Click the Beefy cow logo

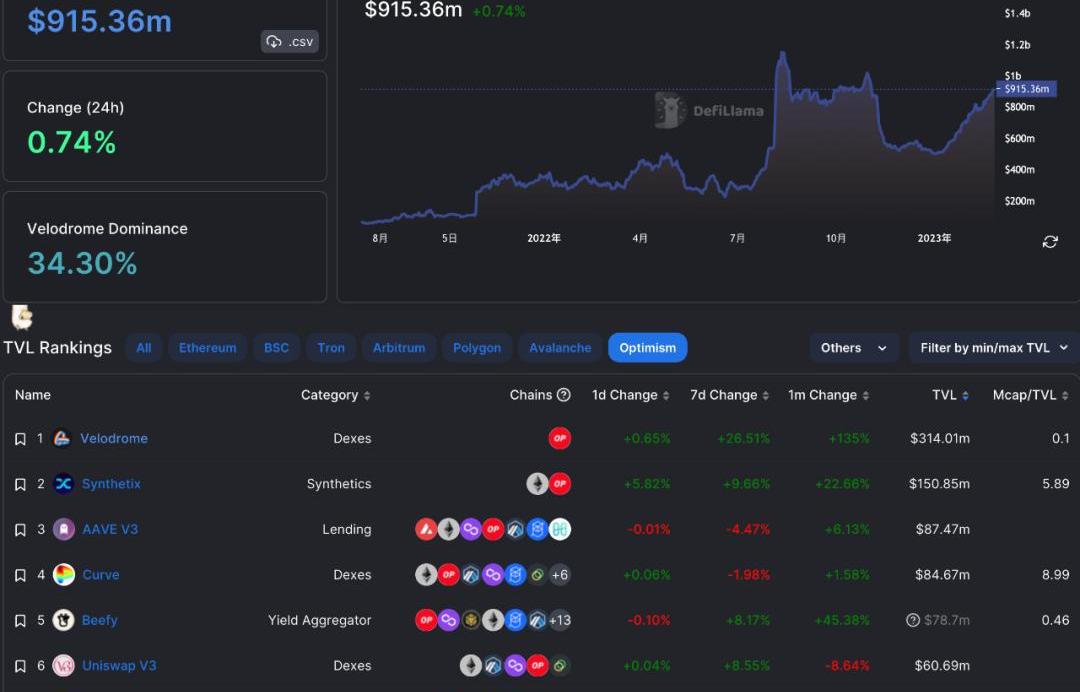pyautogui.click(x=63, y=620)
